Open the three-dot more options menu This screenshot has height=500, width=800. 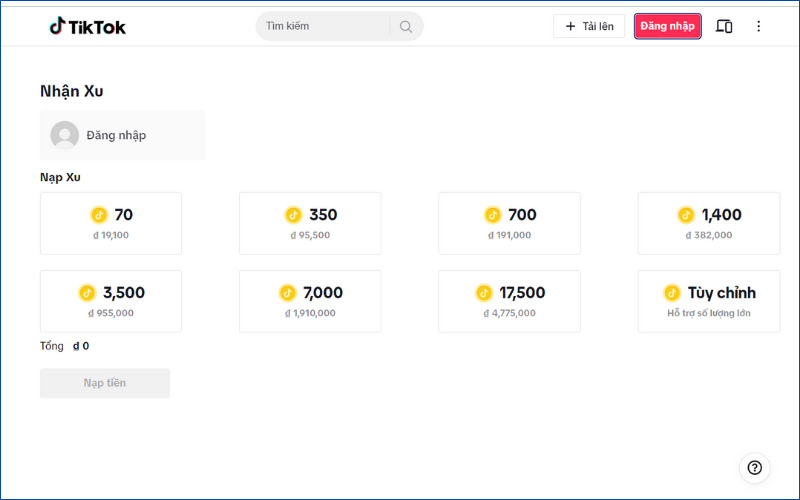[x=758, y=26]
